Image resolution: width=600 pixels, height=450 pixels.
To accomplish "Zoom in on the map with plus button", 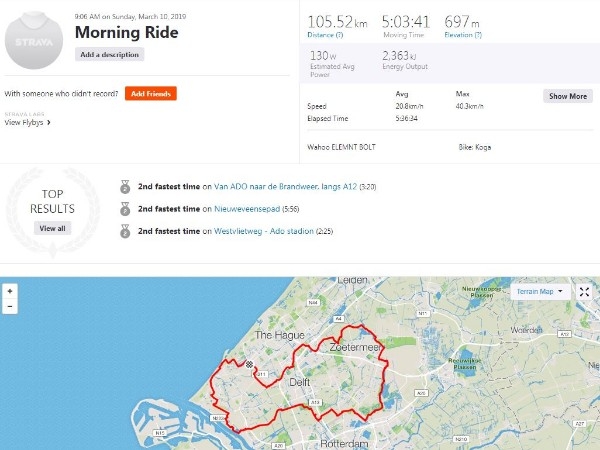I will pyautogui.click(x=10, y=291).
